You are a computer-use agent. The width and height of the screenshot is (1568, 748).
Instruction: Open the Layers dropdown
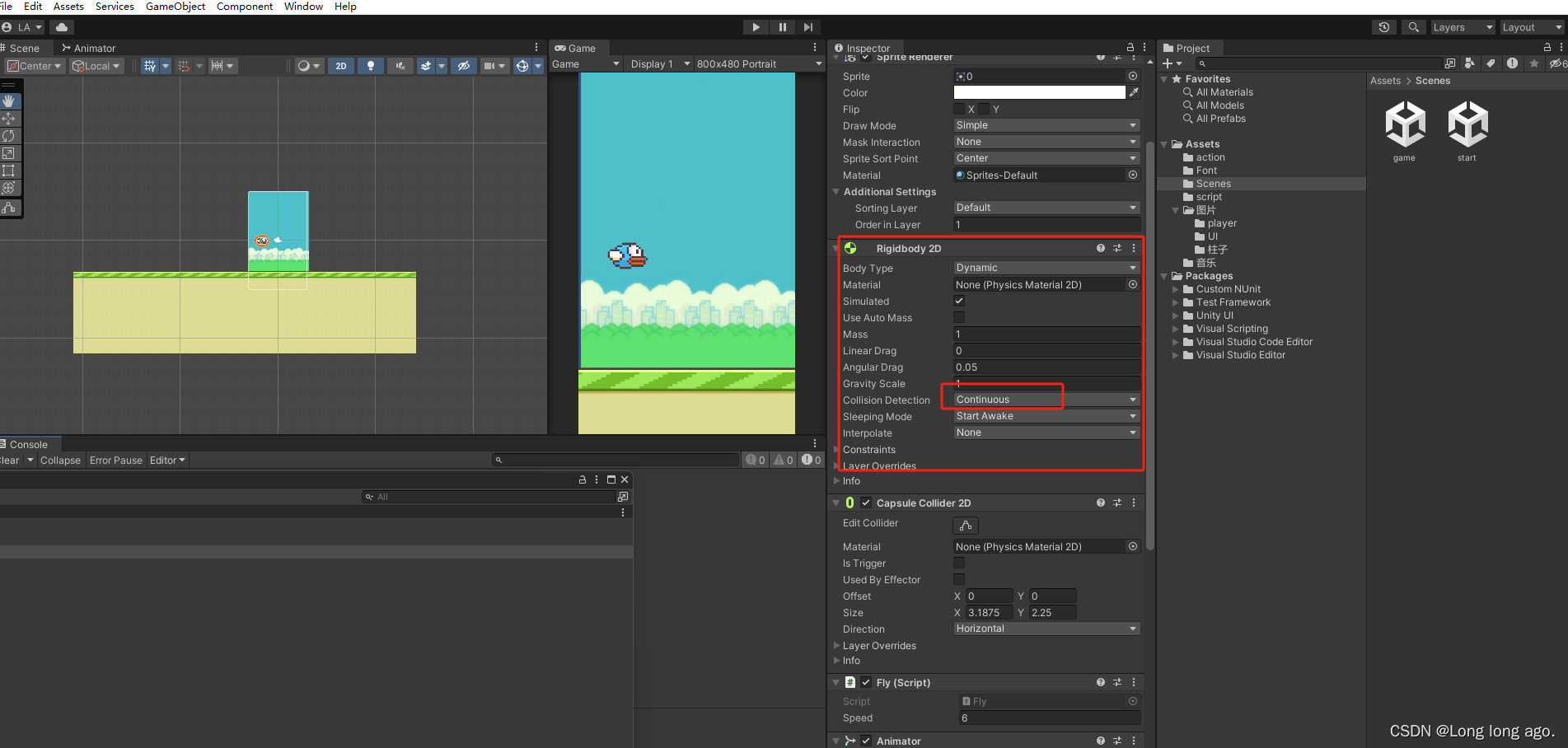pyautogui.click(x=1463, y=27)
